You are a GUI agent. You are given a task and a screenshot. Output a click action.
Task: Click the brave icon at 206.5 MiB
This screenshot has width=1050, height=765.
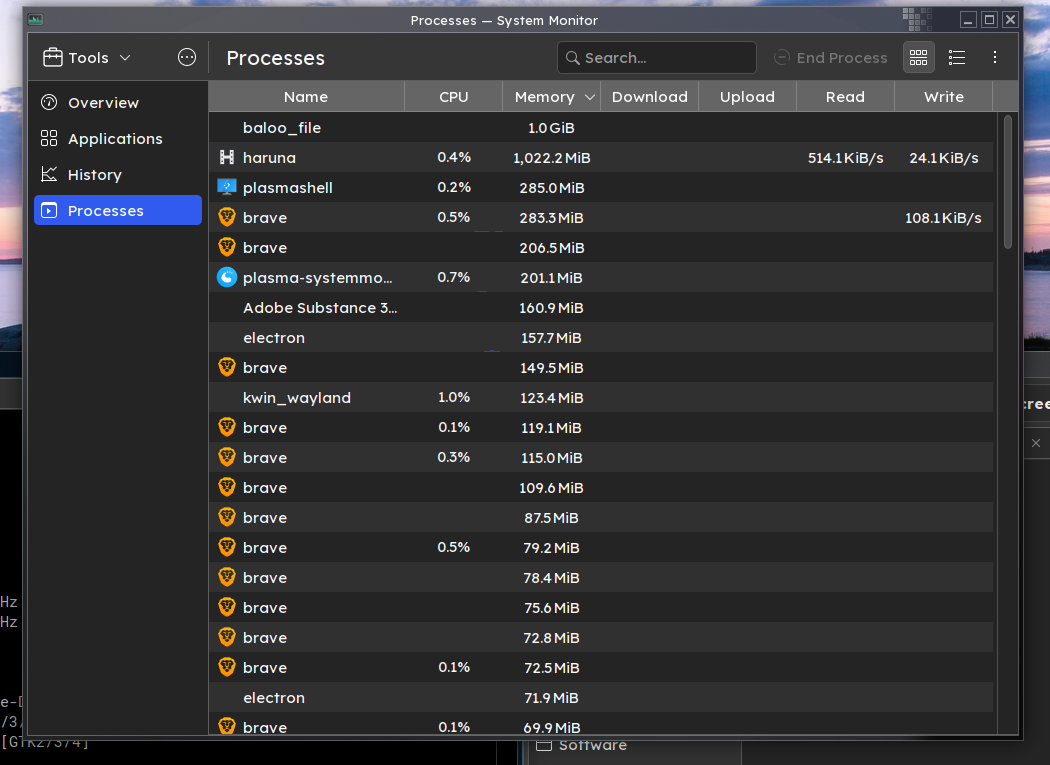click(x=227, y=247)
